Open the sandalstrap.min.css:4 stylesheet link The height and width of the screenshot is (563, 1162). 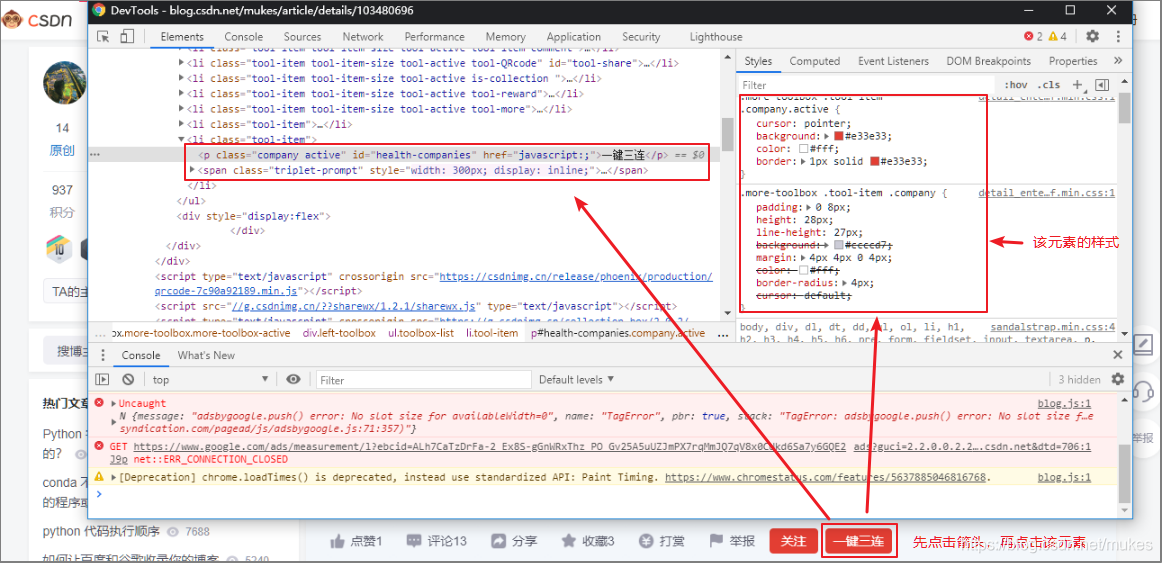pos(1052,327)
